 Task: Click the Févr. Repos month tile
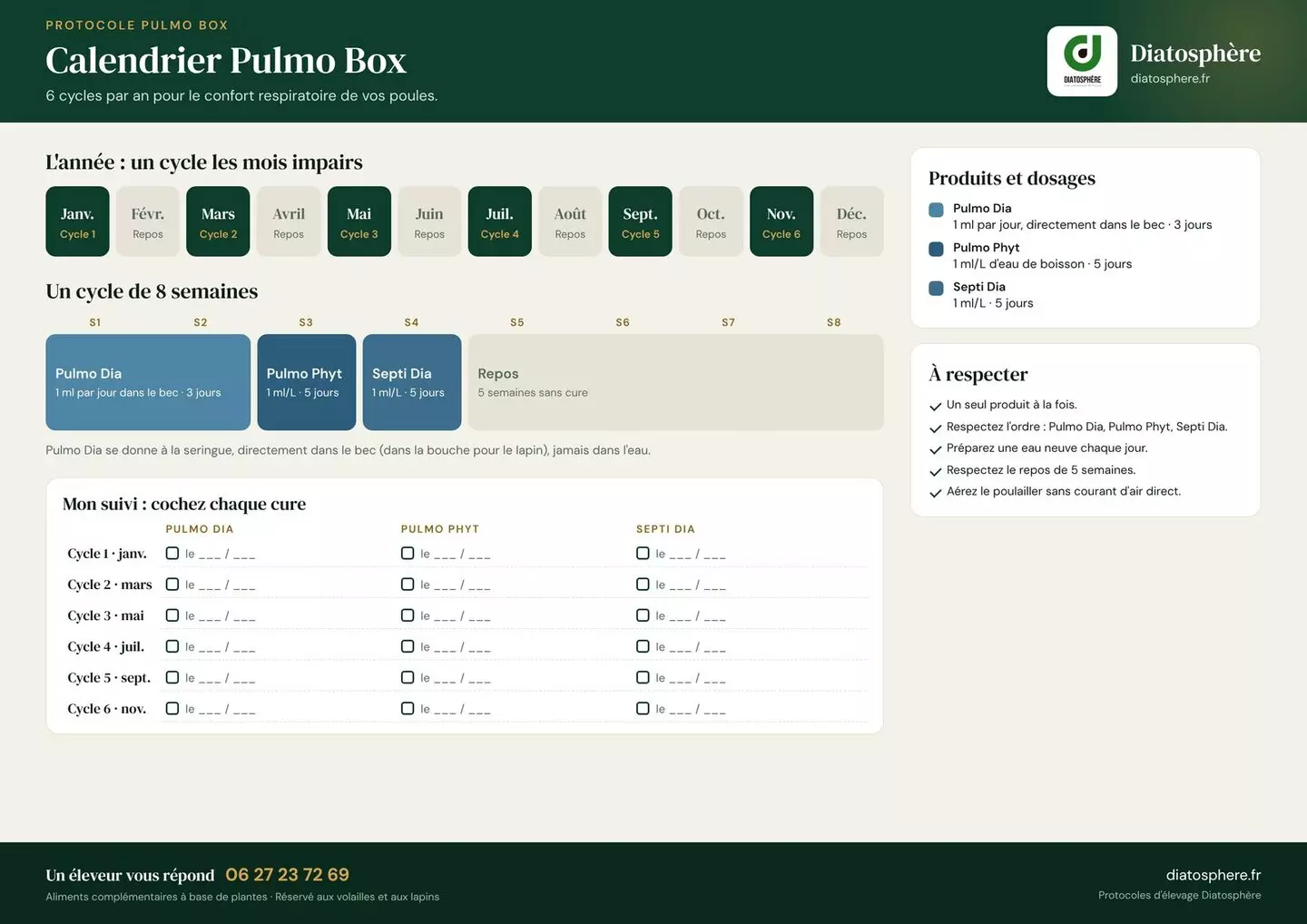148,221
